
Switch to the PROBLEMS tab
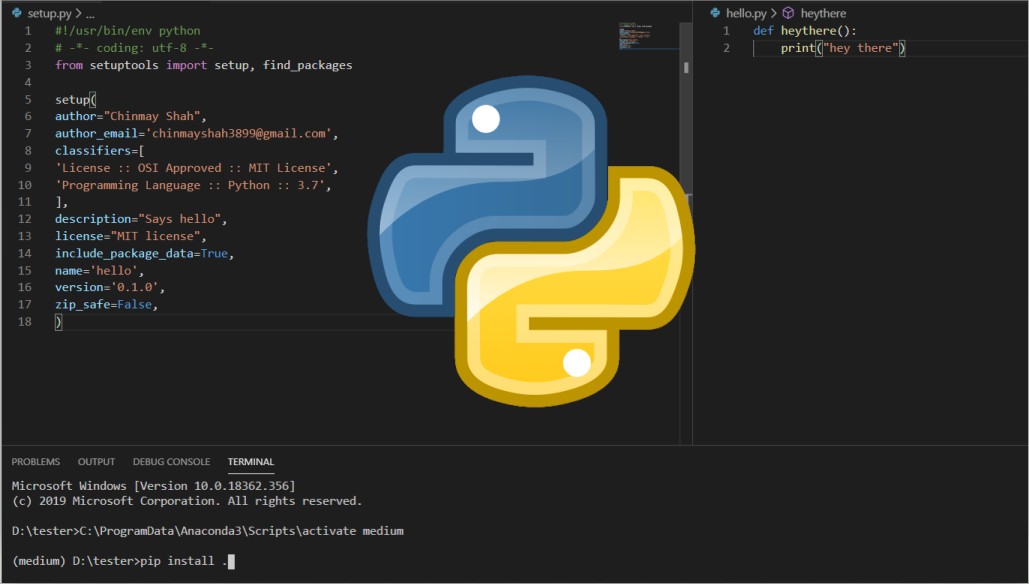pos(36,462)
